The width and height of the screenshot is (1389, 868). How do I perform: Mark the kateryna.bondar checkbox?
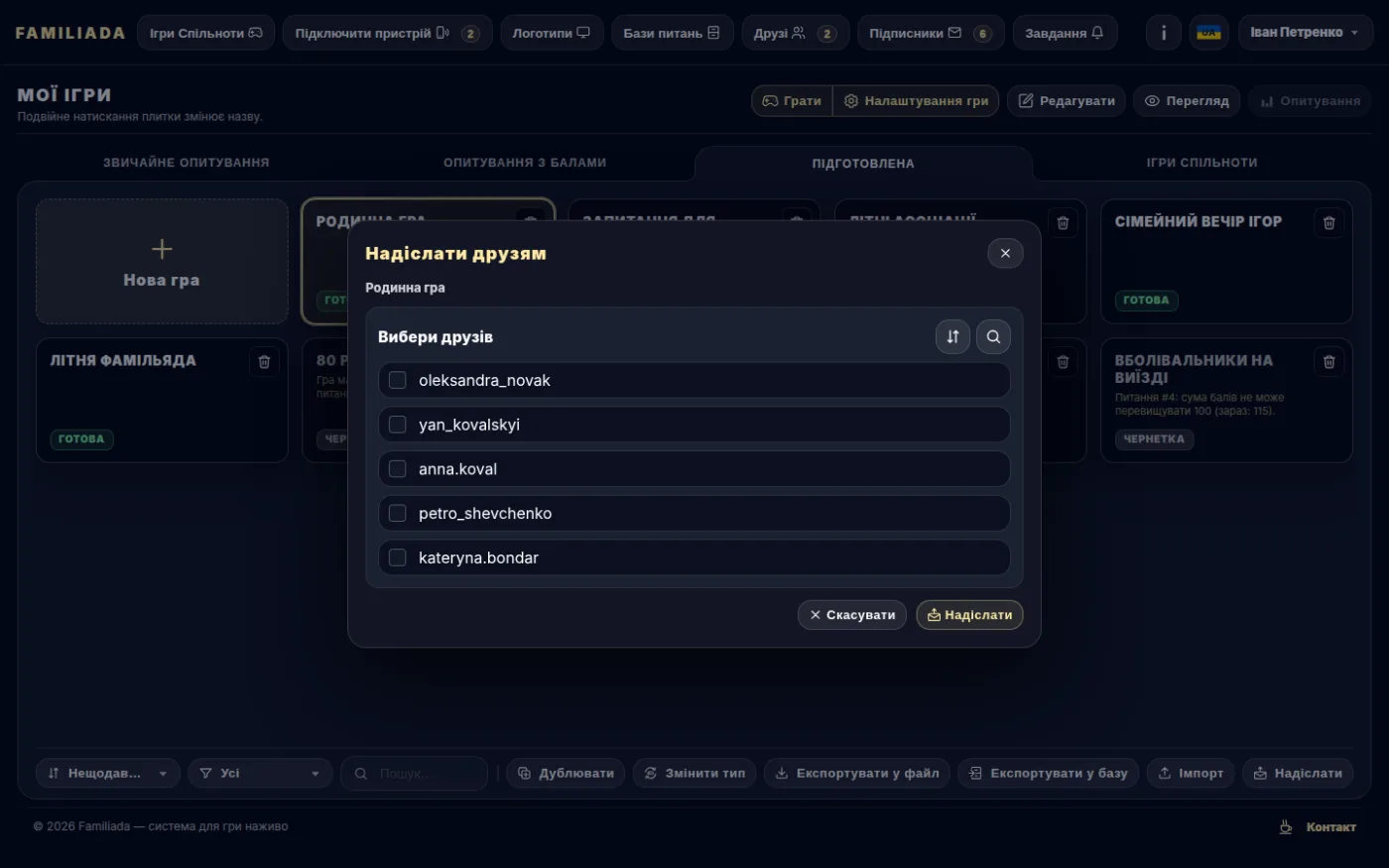[398, 558]
